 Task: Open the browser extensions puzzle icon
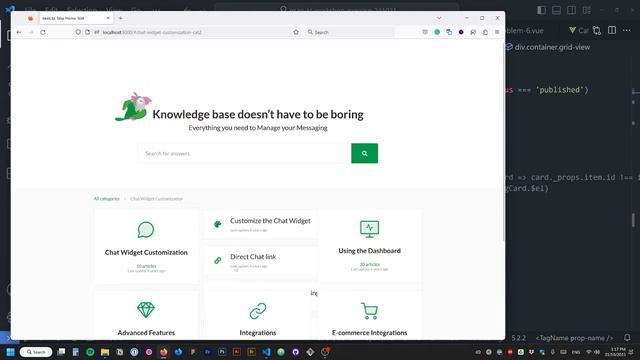485,32
